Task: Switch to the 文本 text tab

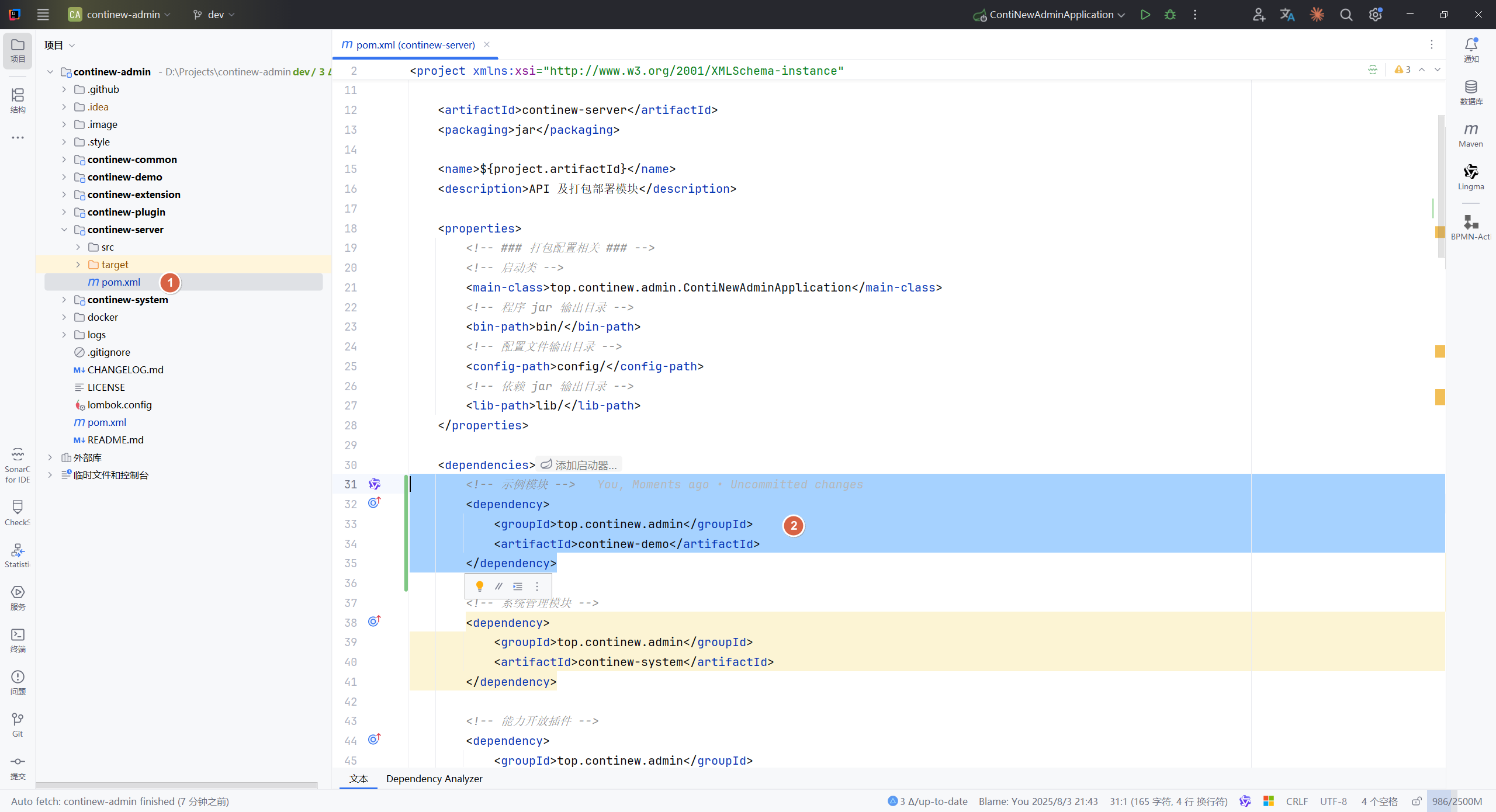Action: pyautogui.click(x=358, y=779)
